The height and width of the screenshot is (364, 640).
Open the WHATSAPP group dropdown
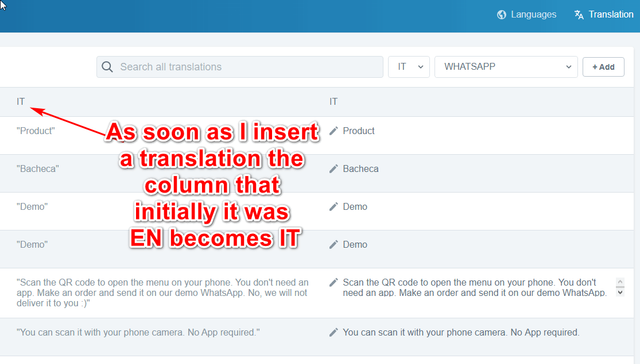pos(506,67)
